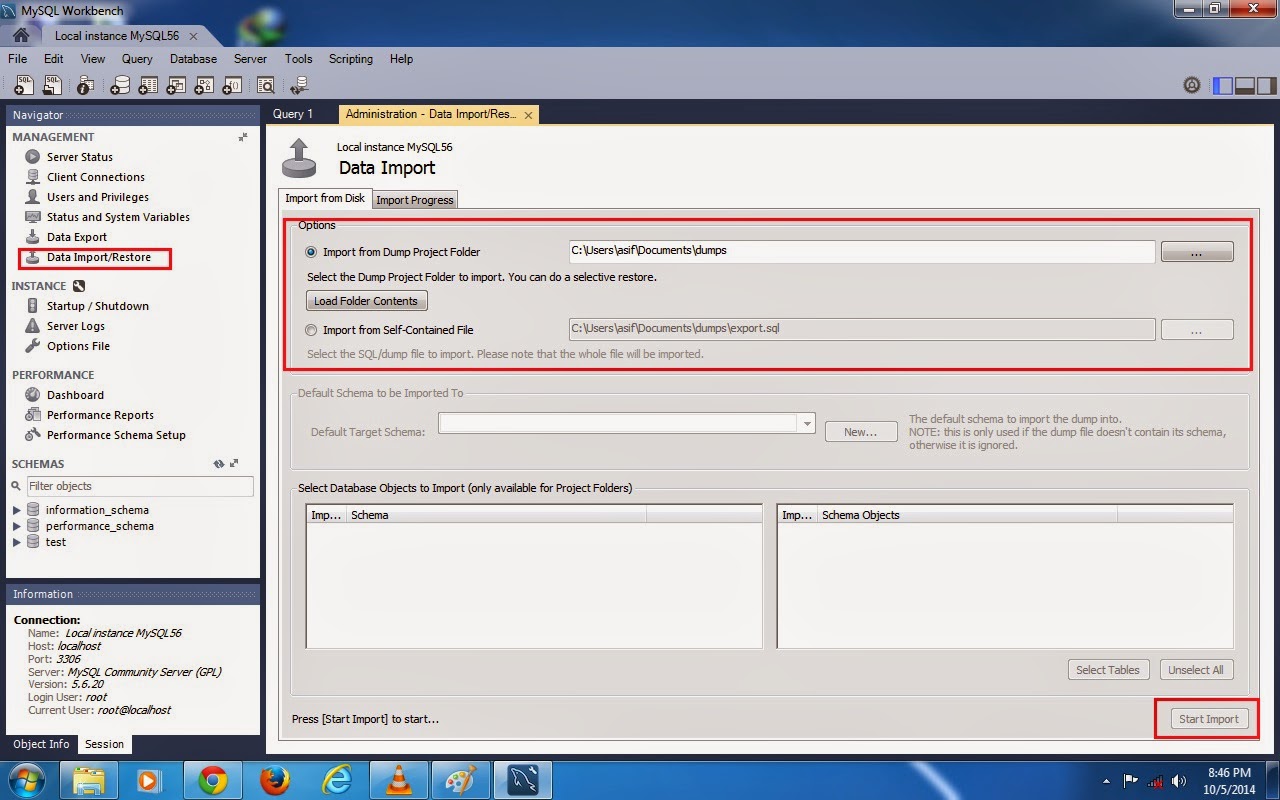Reconnect to DBMS toolbar icon
This screenshot has width=1280, height=800.
(x=299, y=86)
